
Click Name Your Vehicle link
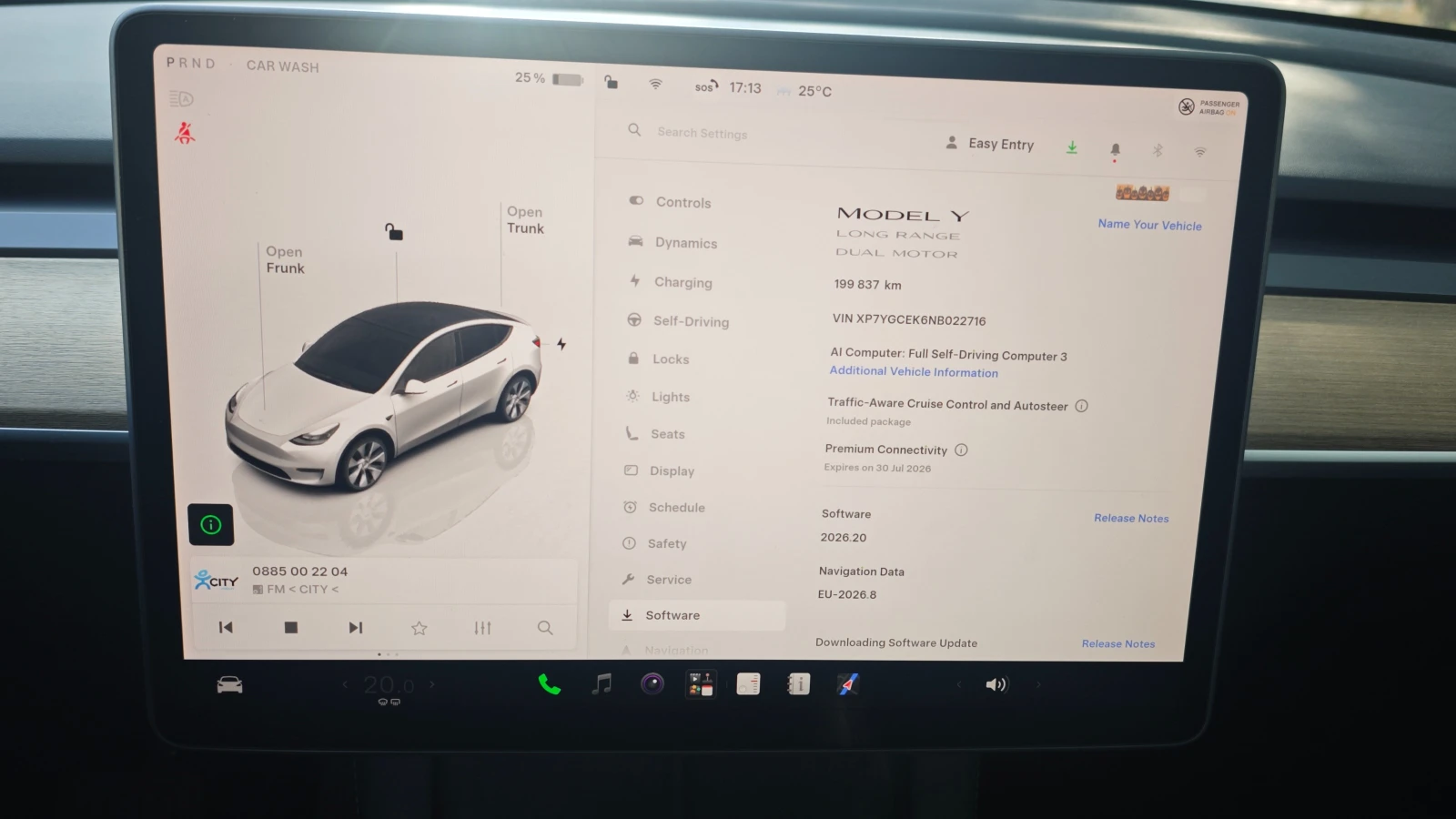coord(1149,225)
